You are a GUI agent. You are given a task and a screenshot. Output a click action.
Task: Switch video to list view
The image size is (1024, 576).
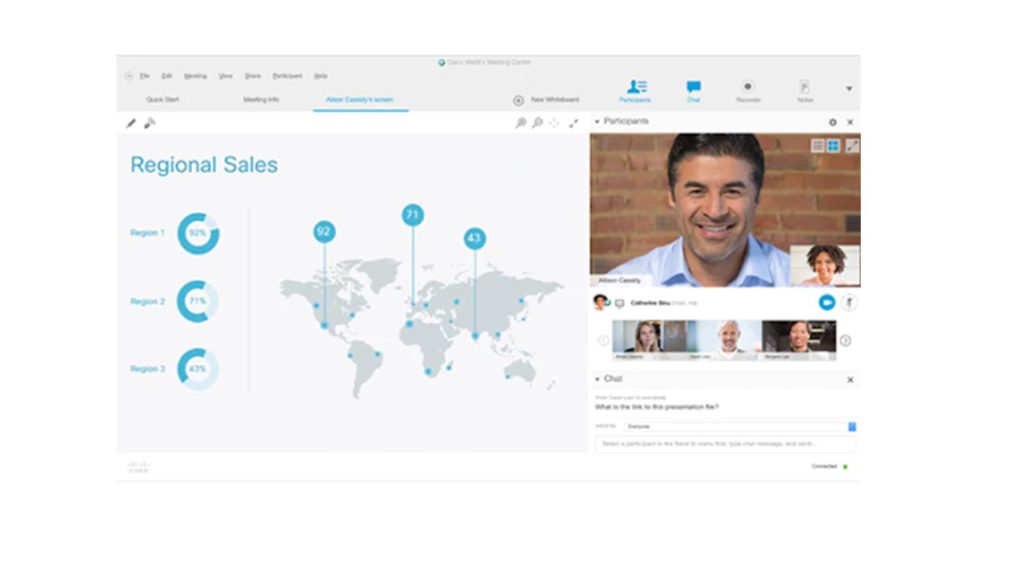click(x=817, y=146)
